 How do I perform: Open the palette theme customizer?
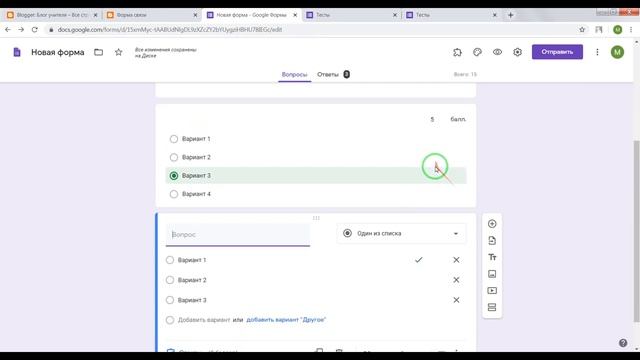click(477, 52)
